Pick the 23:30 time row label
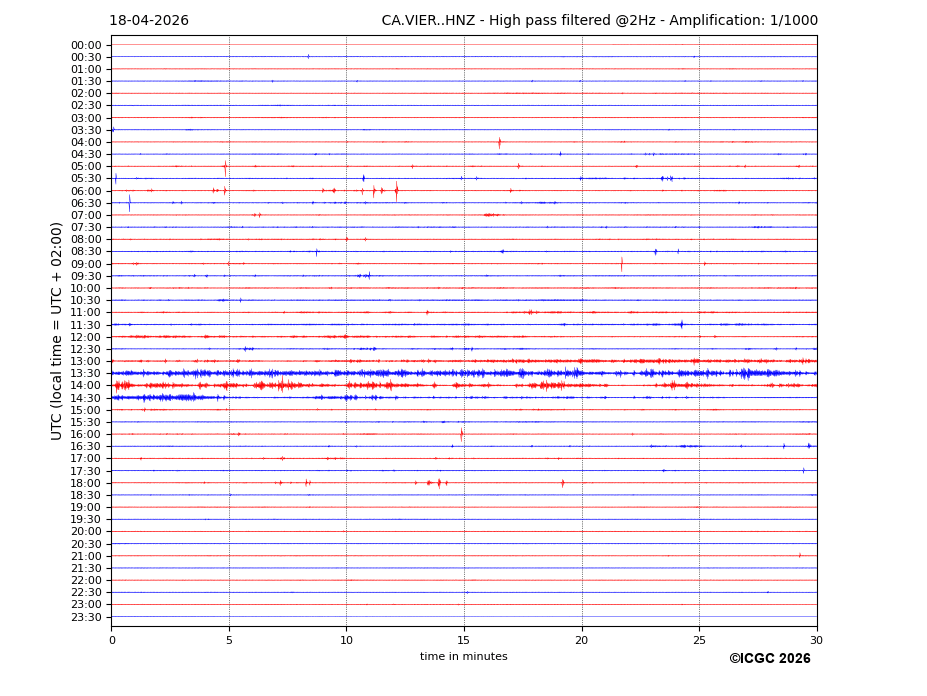This screenshot has width=927, height=696. (x=86, y=617)
